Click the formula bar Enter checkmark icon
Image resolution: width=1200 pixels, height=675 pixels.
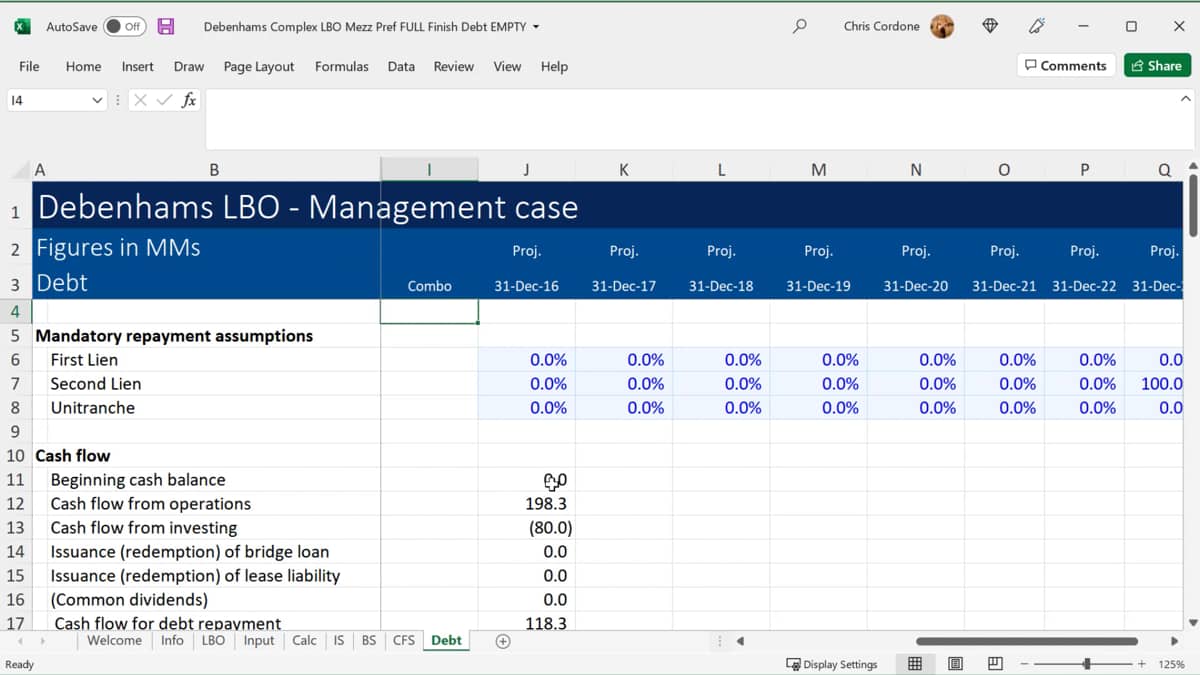(x=164, y=100)
